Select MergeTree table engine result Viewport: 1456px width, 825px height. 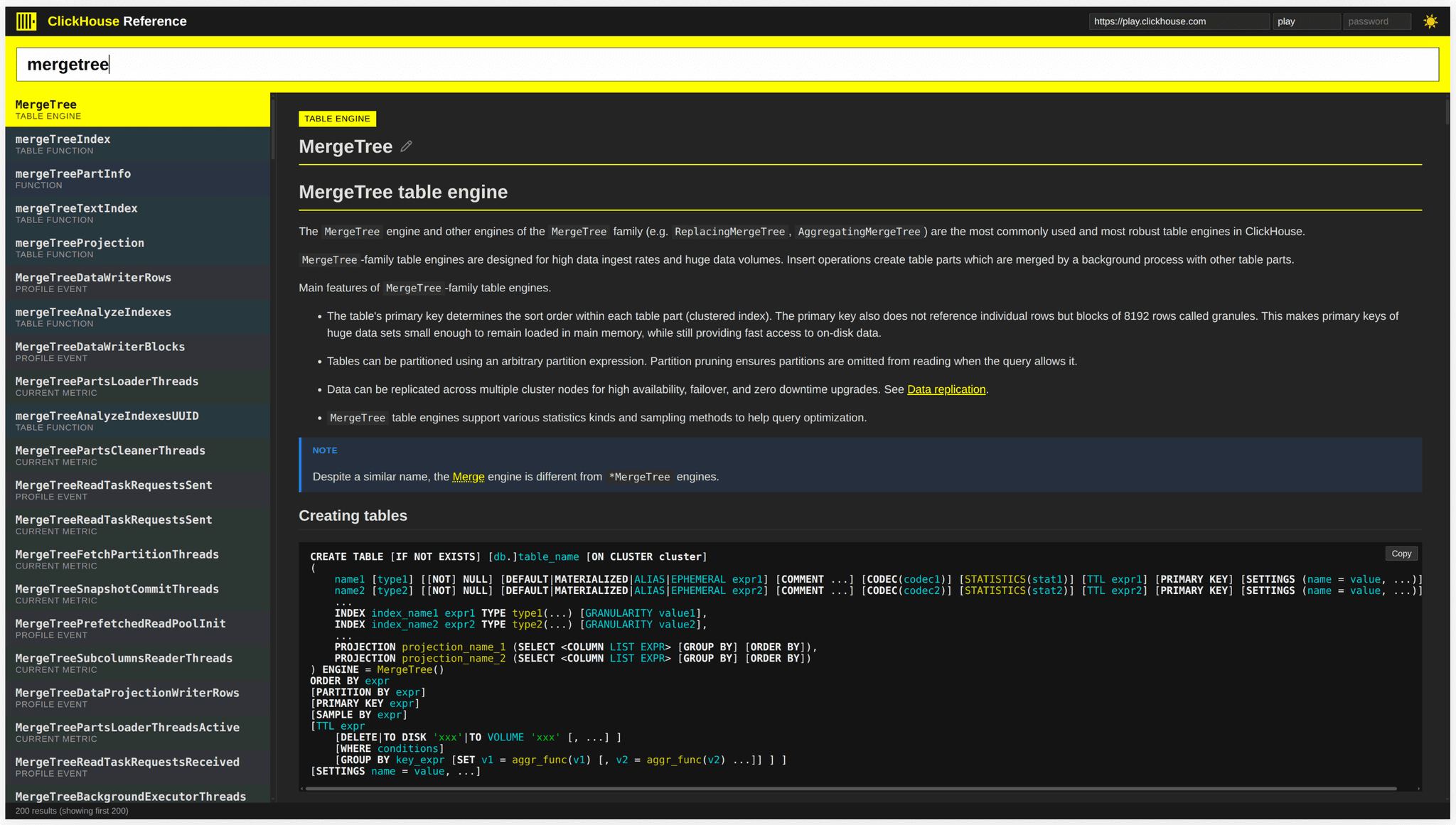(x=137, y=109)
